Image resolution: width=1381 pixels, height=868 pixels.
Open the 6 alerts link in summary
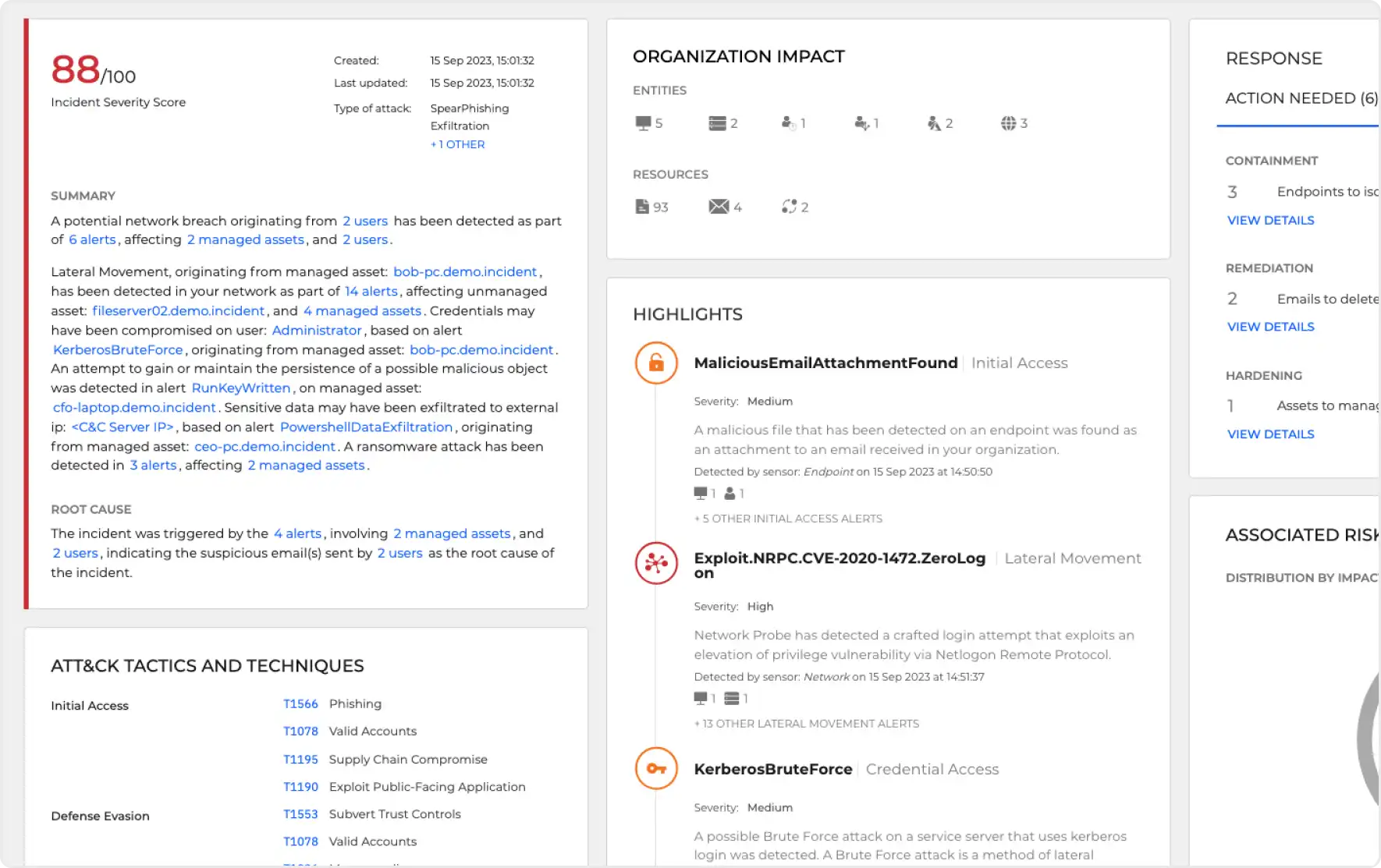(x=92, y=239)
